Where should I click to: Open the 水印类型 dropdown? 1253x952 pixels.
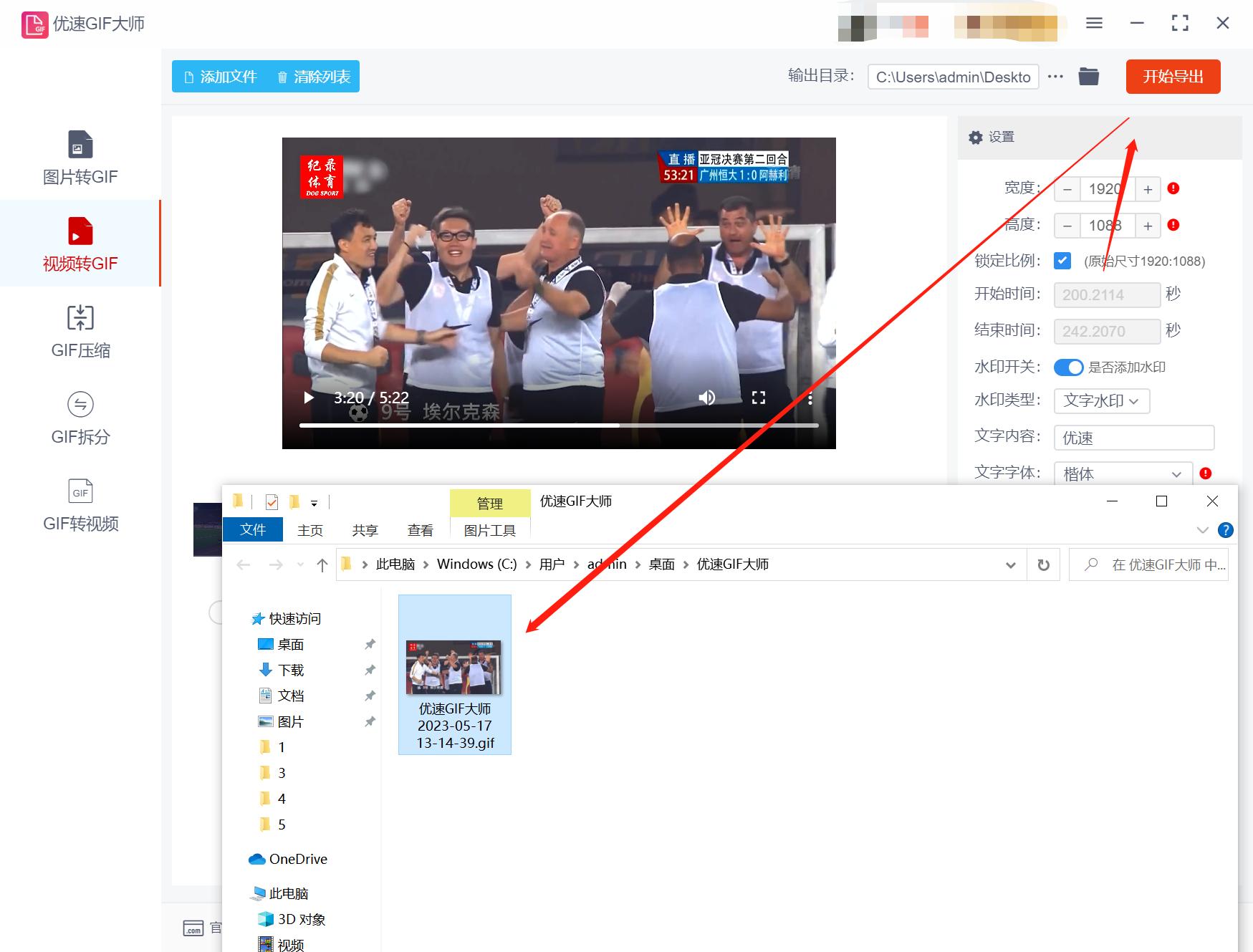(x=1101, y=401)
